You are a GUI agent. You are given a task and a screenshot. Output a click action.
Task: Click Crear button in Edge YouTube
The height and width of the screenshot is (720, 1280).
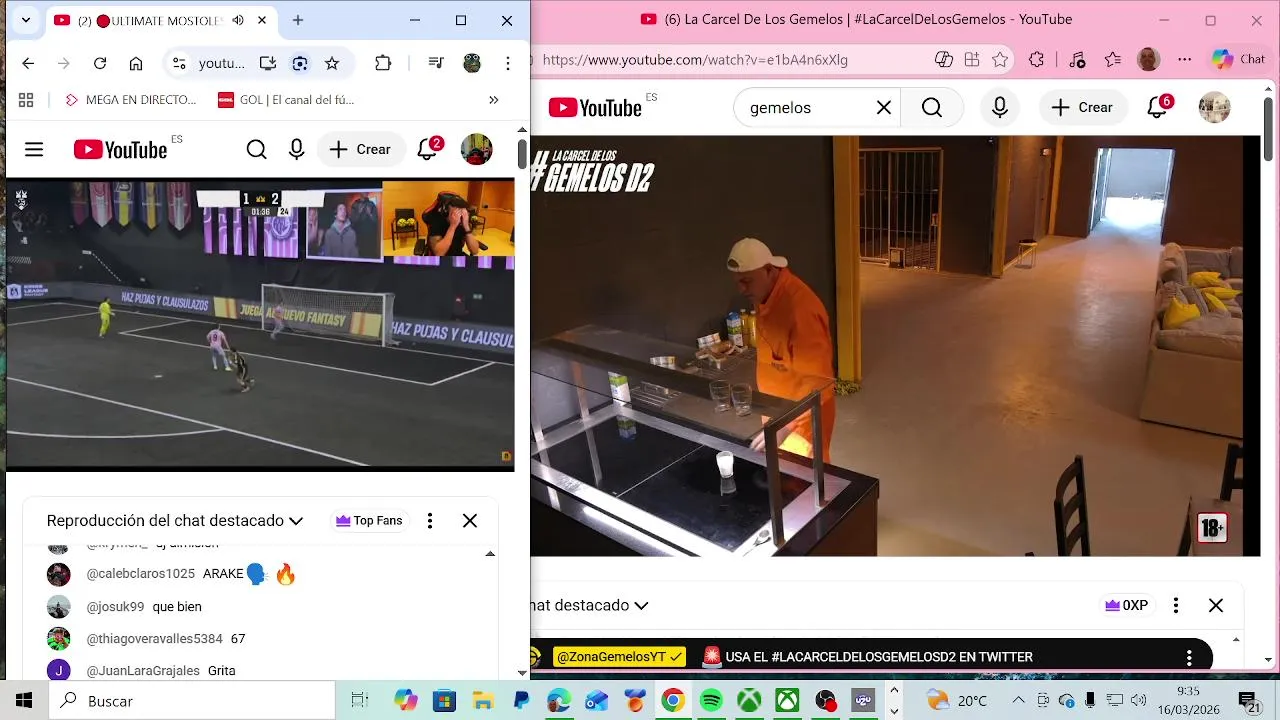(1082, 108)
